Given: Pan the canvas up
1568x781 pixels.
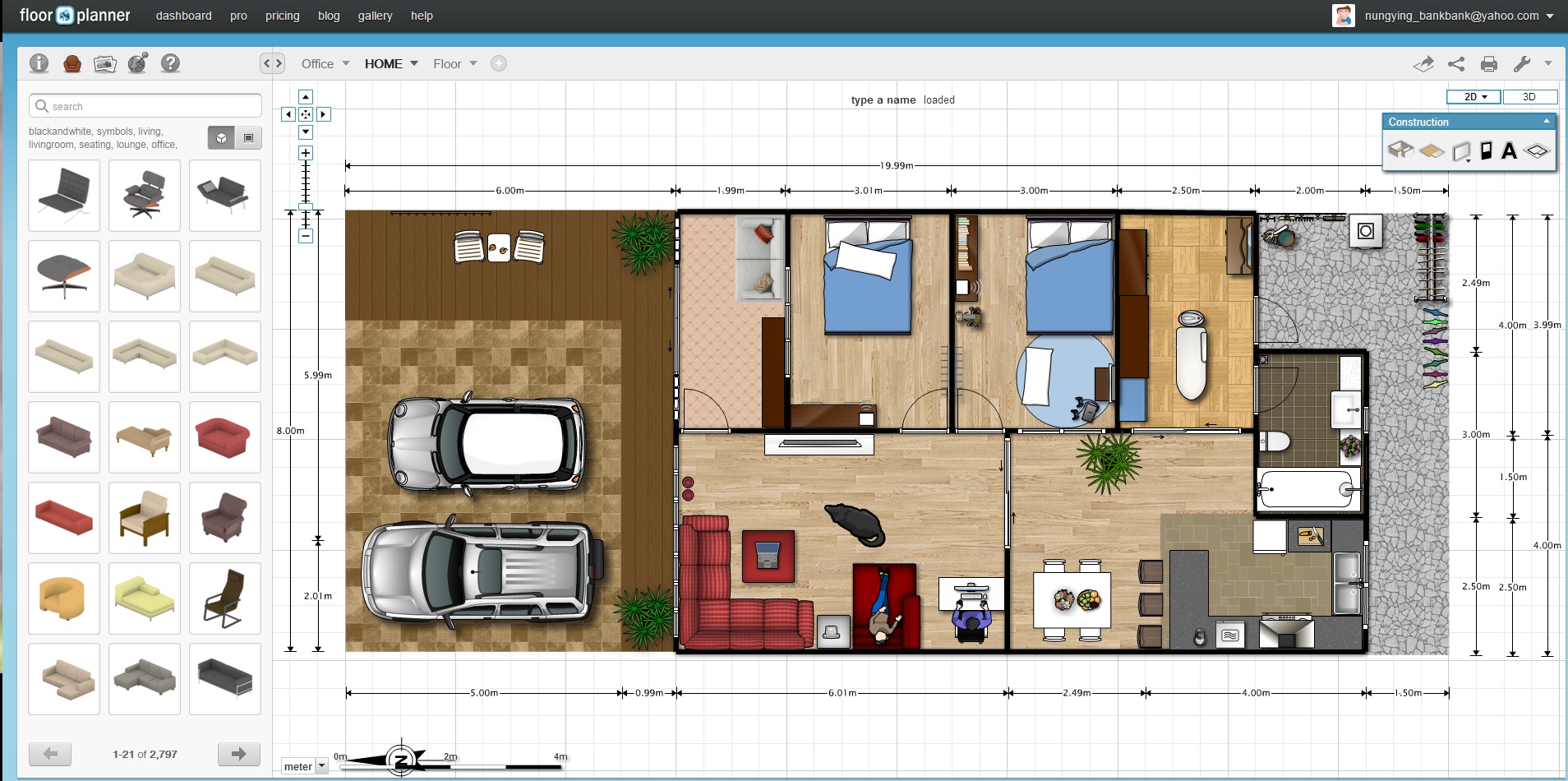Looking at the screenshot, I should pos(306,97).
